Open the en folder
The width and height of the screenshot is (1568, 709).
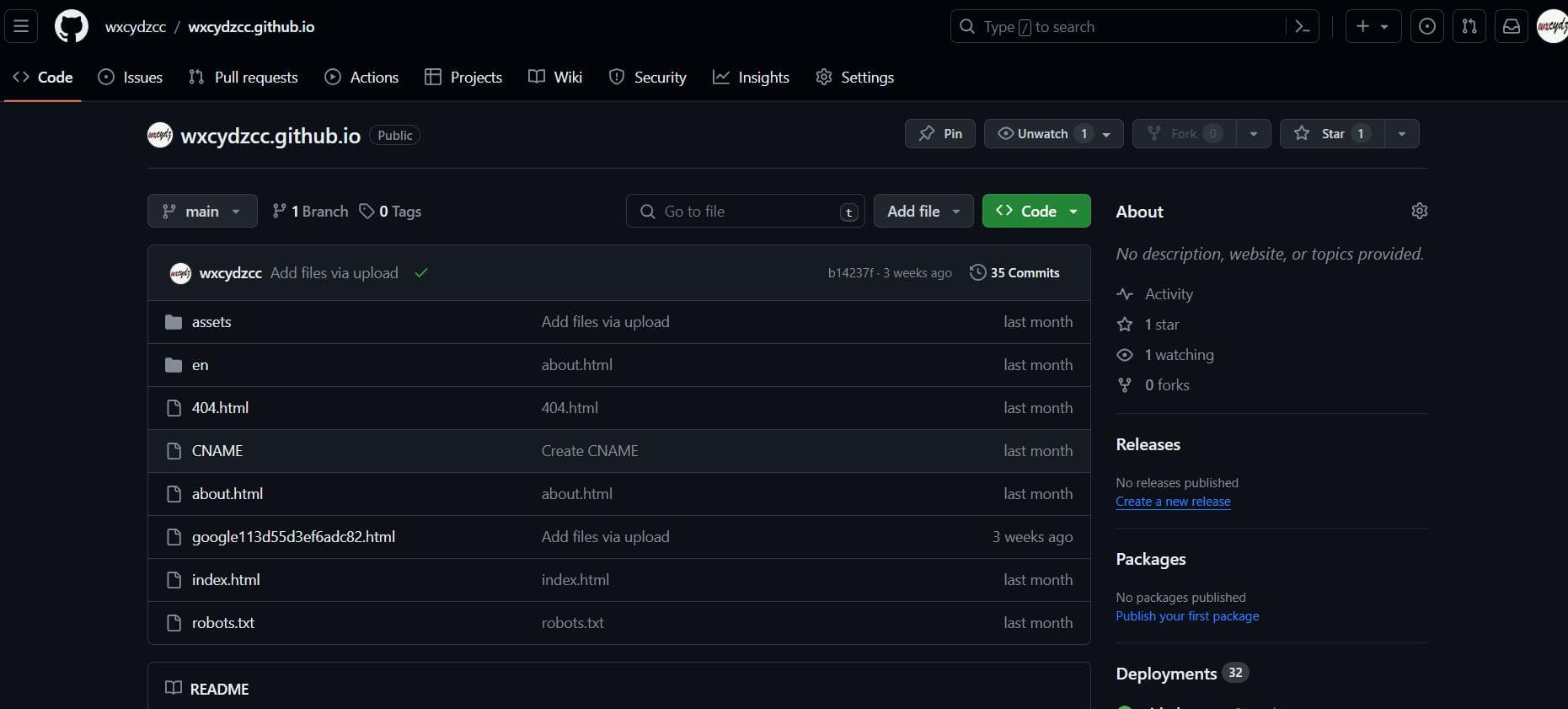(200, 365)
